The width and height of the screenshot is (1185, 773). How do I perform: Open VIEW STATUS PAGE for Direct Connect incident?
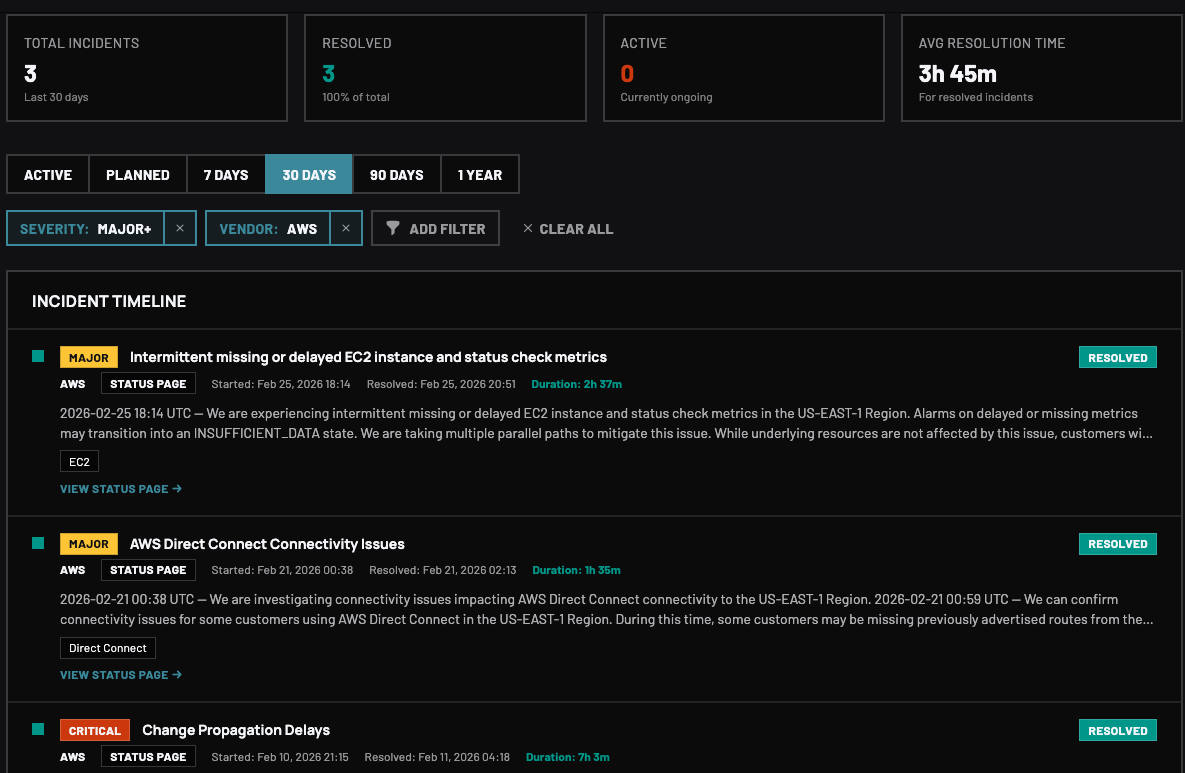point(113,675)
